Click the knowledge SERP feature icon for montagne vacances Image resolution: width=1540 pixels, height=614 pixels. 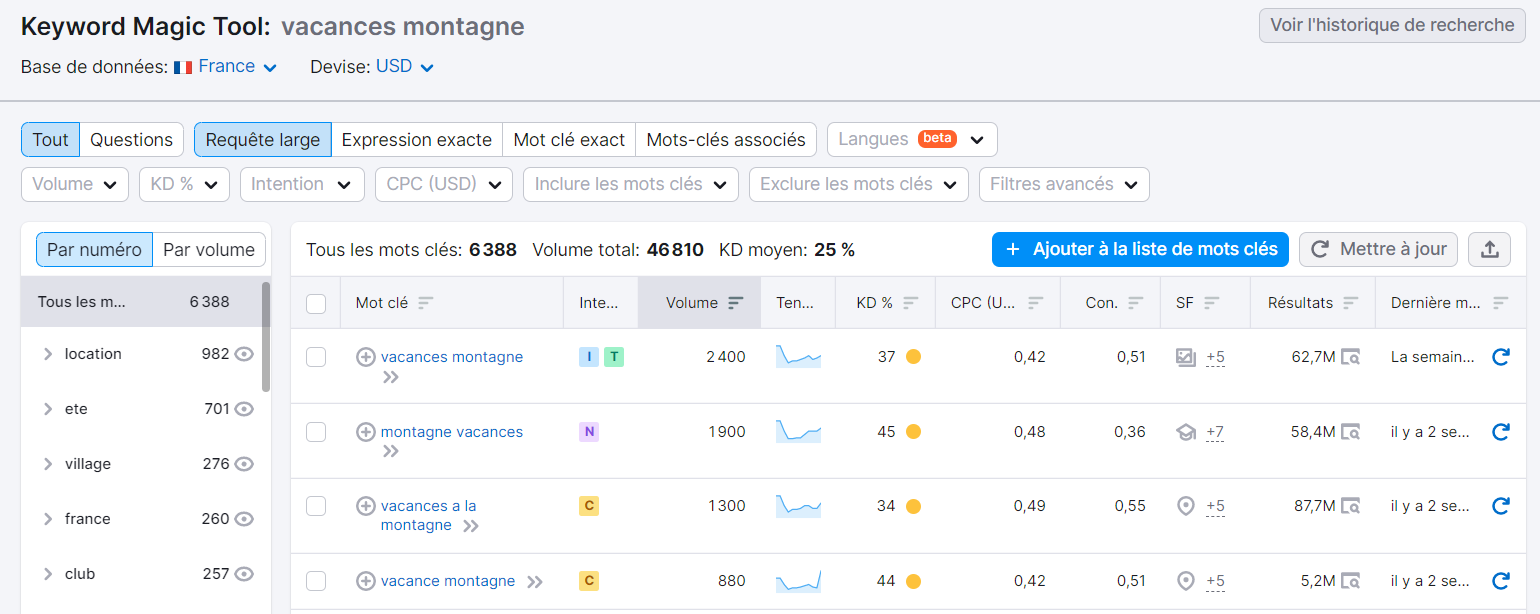click(x=1186, y=432)
